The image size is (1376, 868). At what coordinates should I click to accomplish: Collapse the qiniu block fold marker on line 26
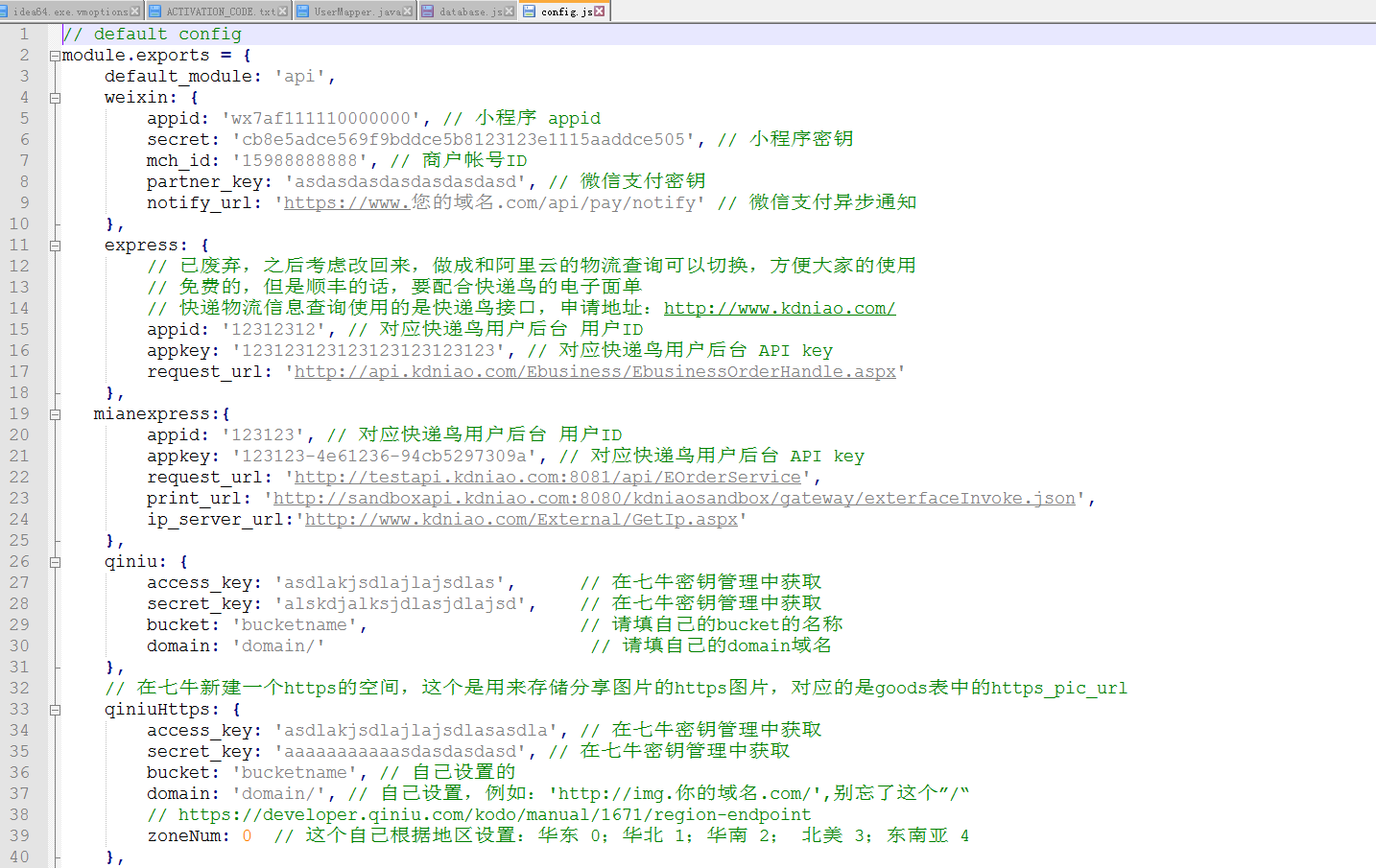pyautogui.click(x=56, y=562)
